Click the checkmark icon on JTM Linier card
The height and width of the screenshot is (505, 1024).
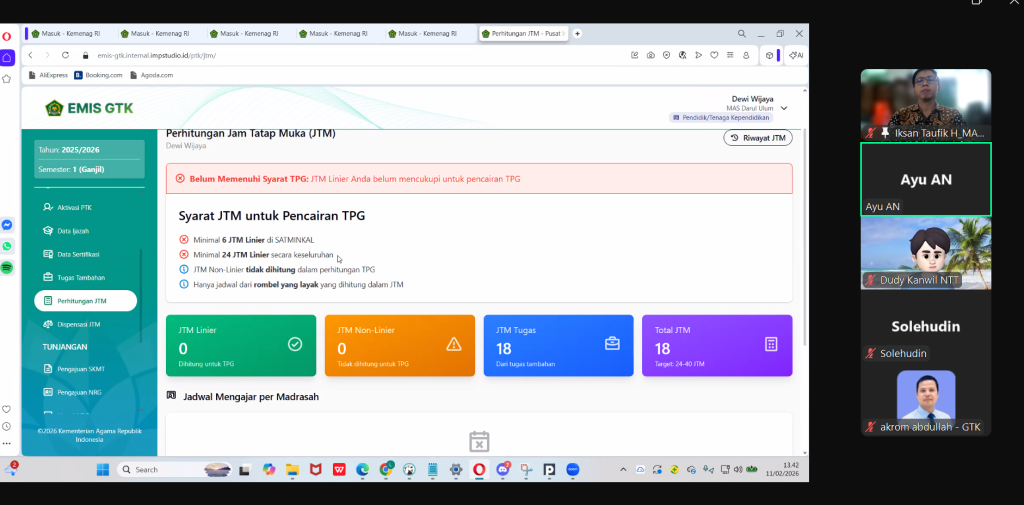pyautogui.click(x=295, y=344)
